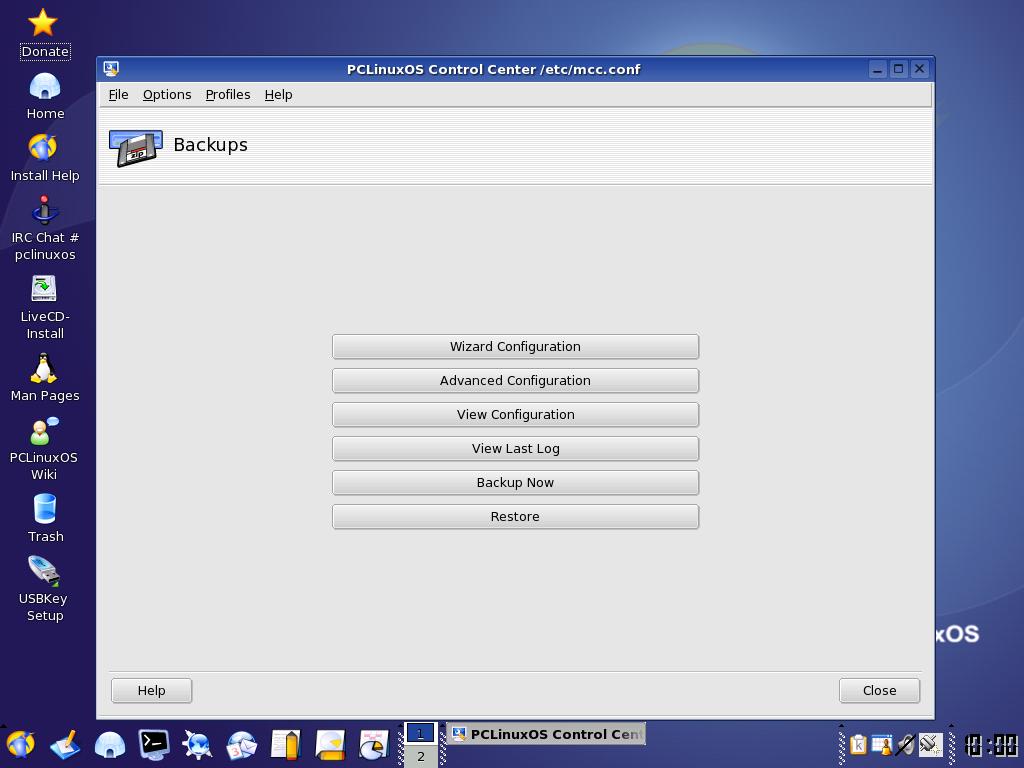
Task: Launch the presentation app panel icon
Action: point(330,744)
